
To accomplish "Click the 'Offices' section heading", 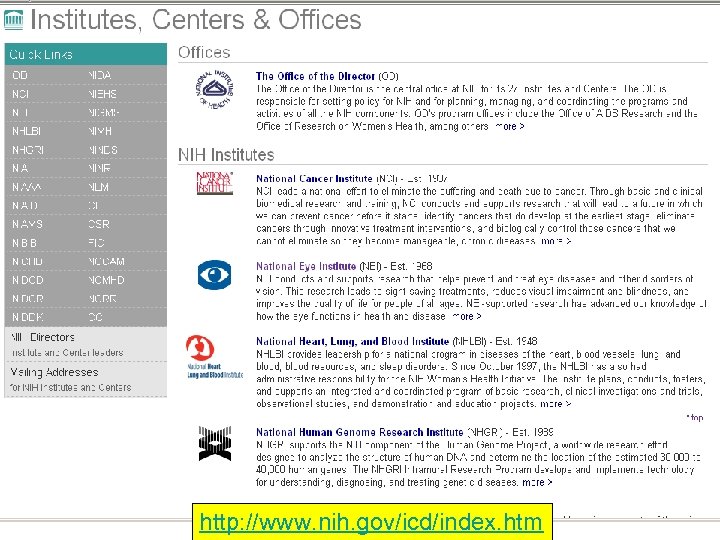I will coord(204,52).
